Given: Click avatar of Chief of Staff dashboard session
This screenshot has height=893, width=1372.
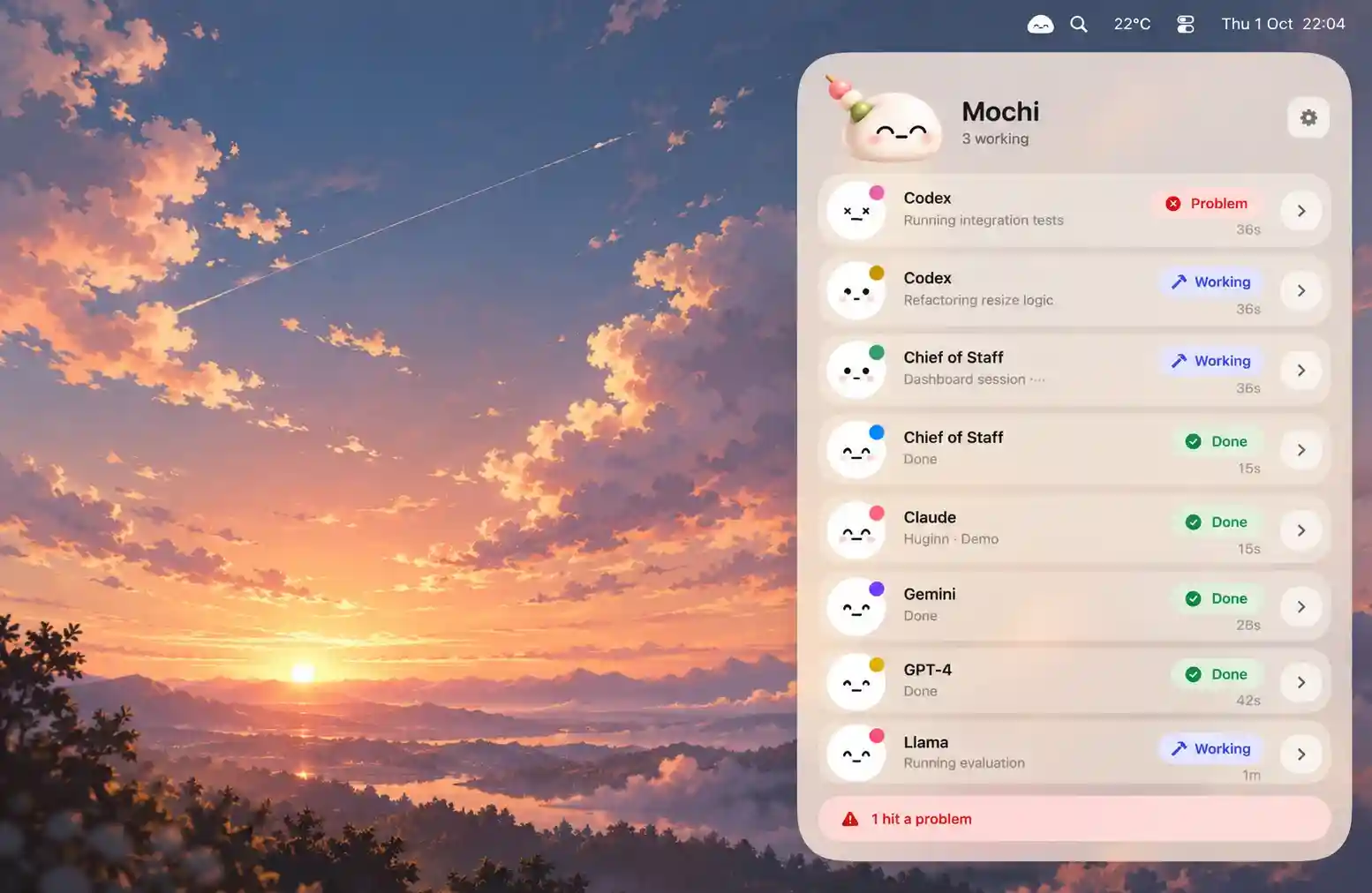Looking at the screenshot, I should pos(856,370).
